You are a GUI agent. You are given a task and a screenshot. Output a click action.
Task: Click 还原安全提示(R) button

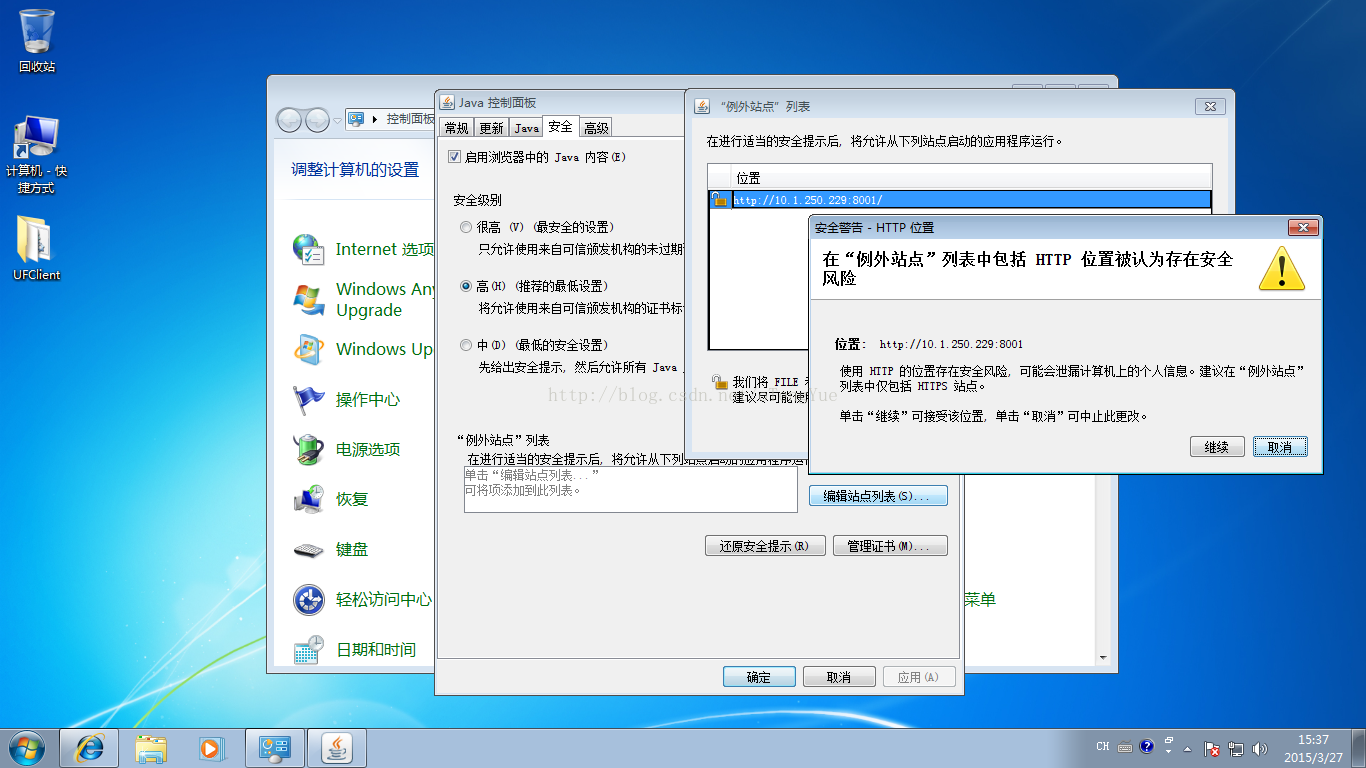[x=765, y=546]
